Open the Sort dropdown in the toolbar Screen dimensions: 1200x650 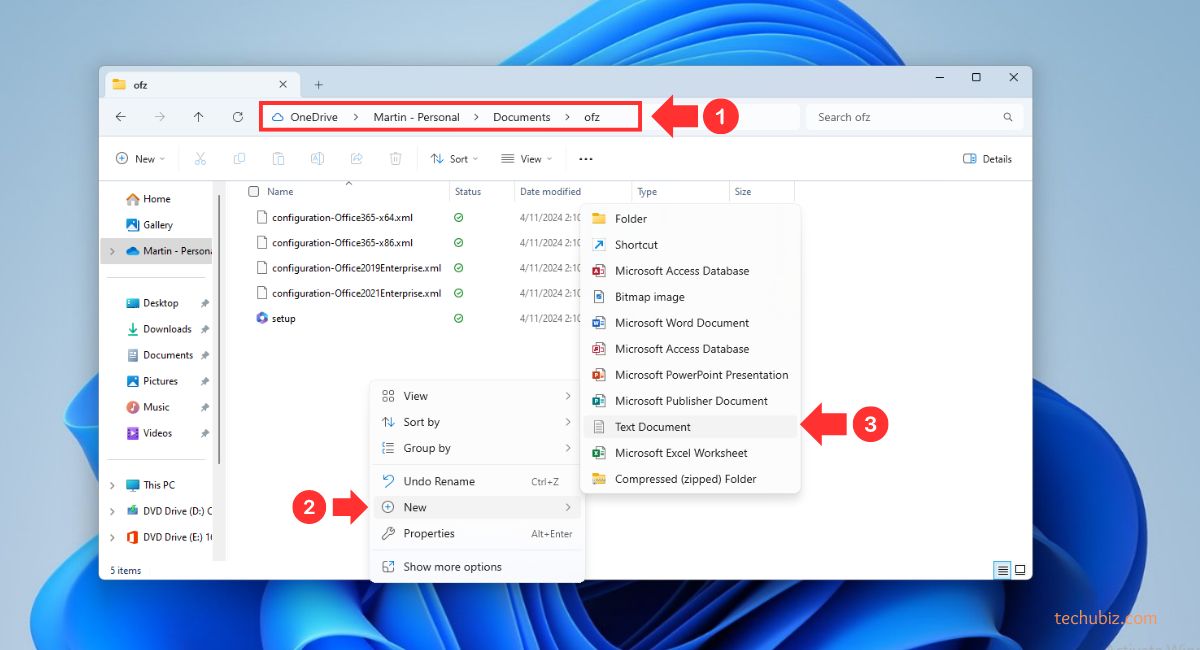click(454, 158)
